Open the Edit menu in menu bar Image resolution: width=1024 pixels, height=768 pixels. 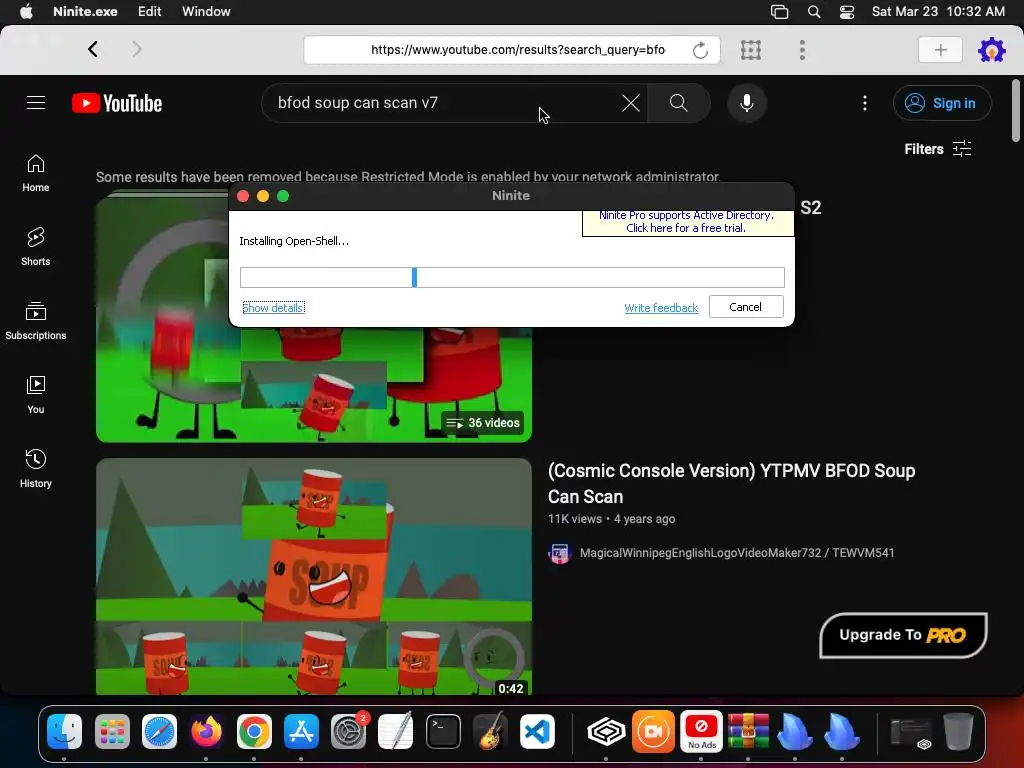pyautogui.click(x=150, y=12)
